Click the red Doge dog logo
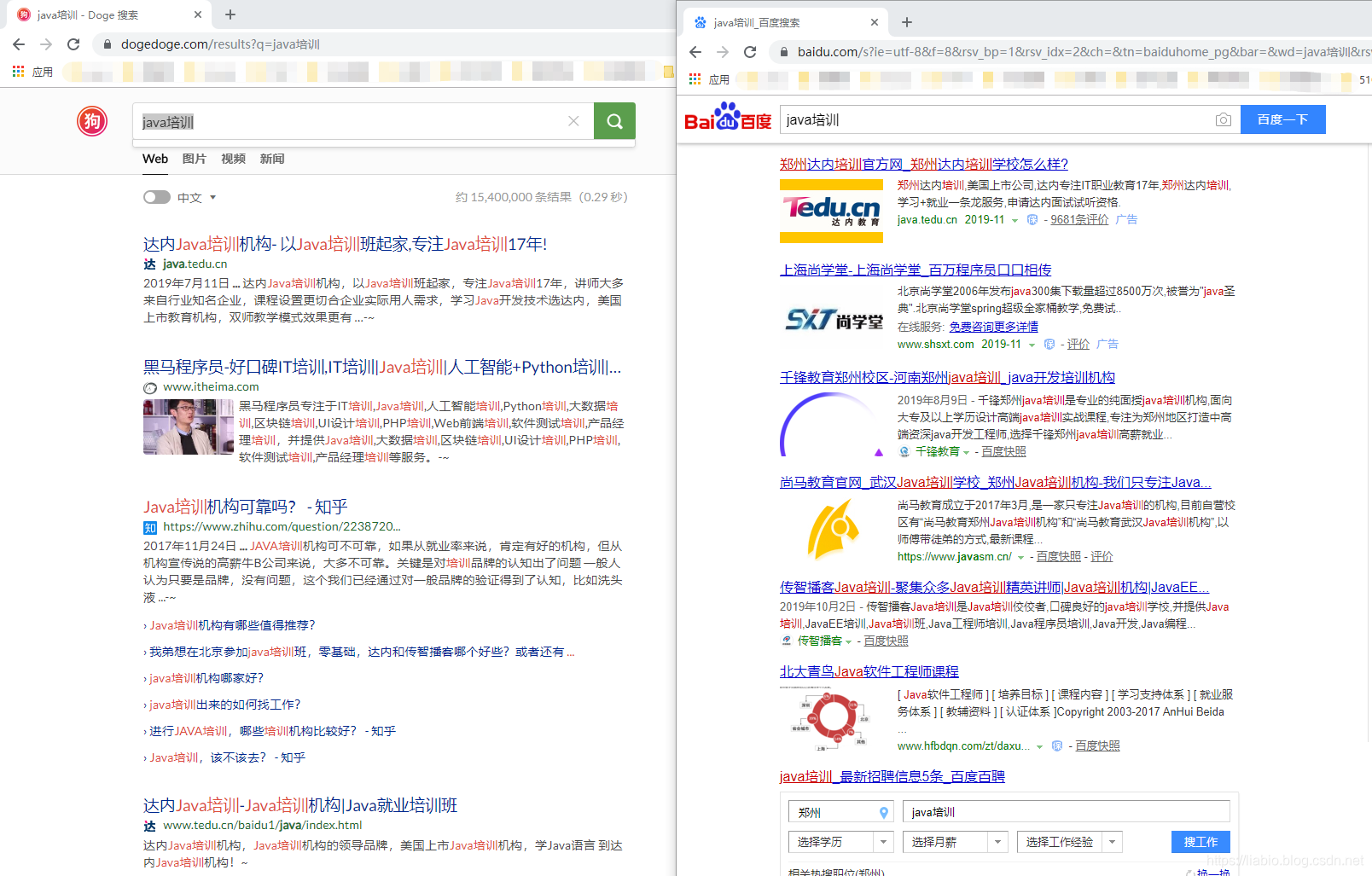The height and width of the screenshot is (876, 1372). point(91,121)
